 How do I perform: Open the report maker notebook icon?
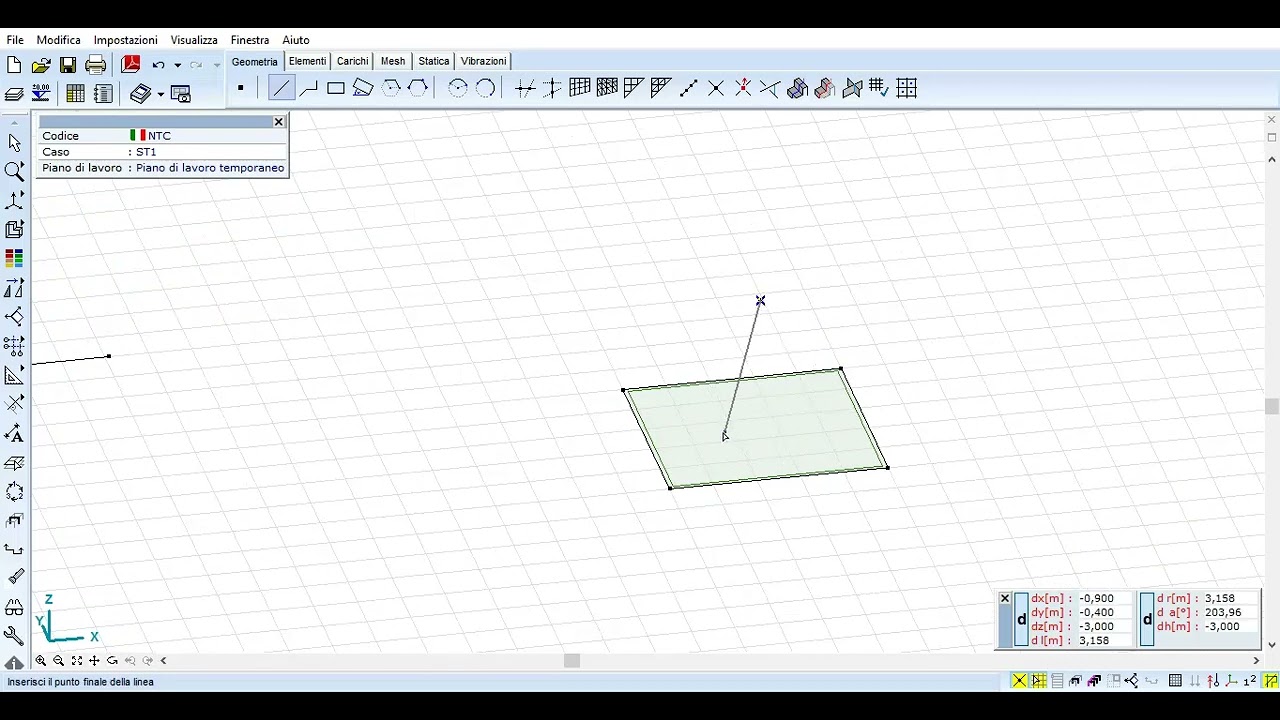click(103, 94)
